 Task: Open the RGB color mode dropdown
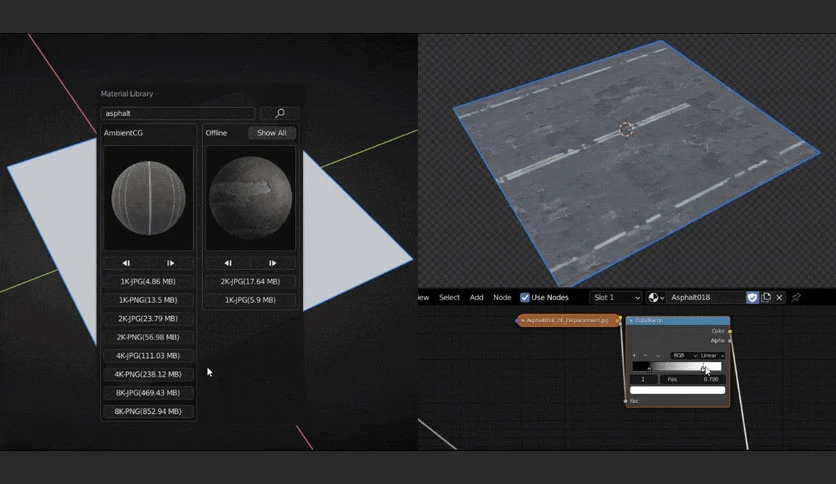tap(684, 356)
